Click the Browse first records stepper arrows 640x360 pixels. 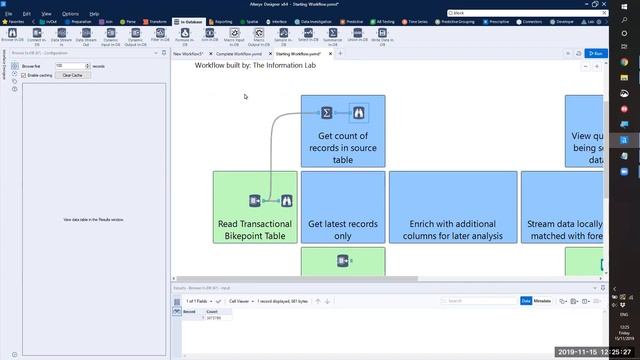87,66
